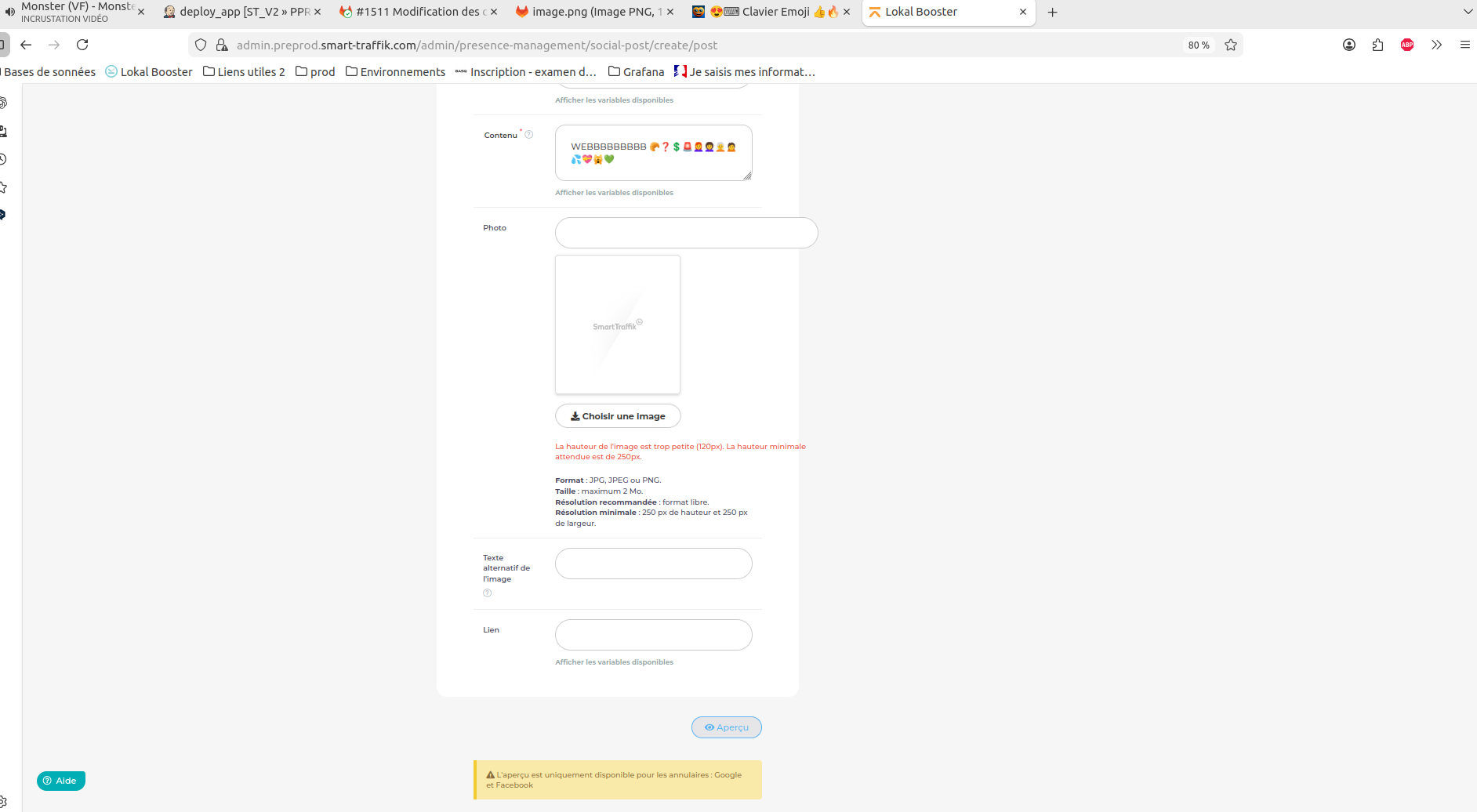
Task: Open the Firefox account profile icon
Action: pos(1349,45)
